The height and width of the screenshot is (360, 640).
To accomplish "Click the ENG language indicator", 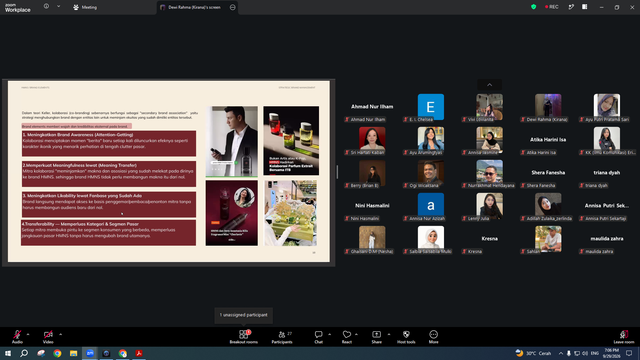I will coord(595,353).
